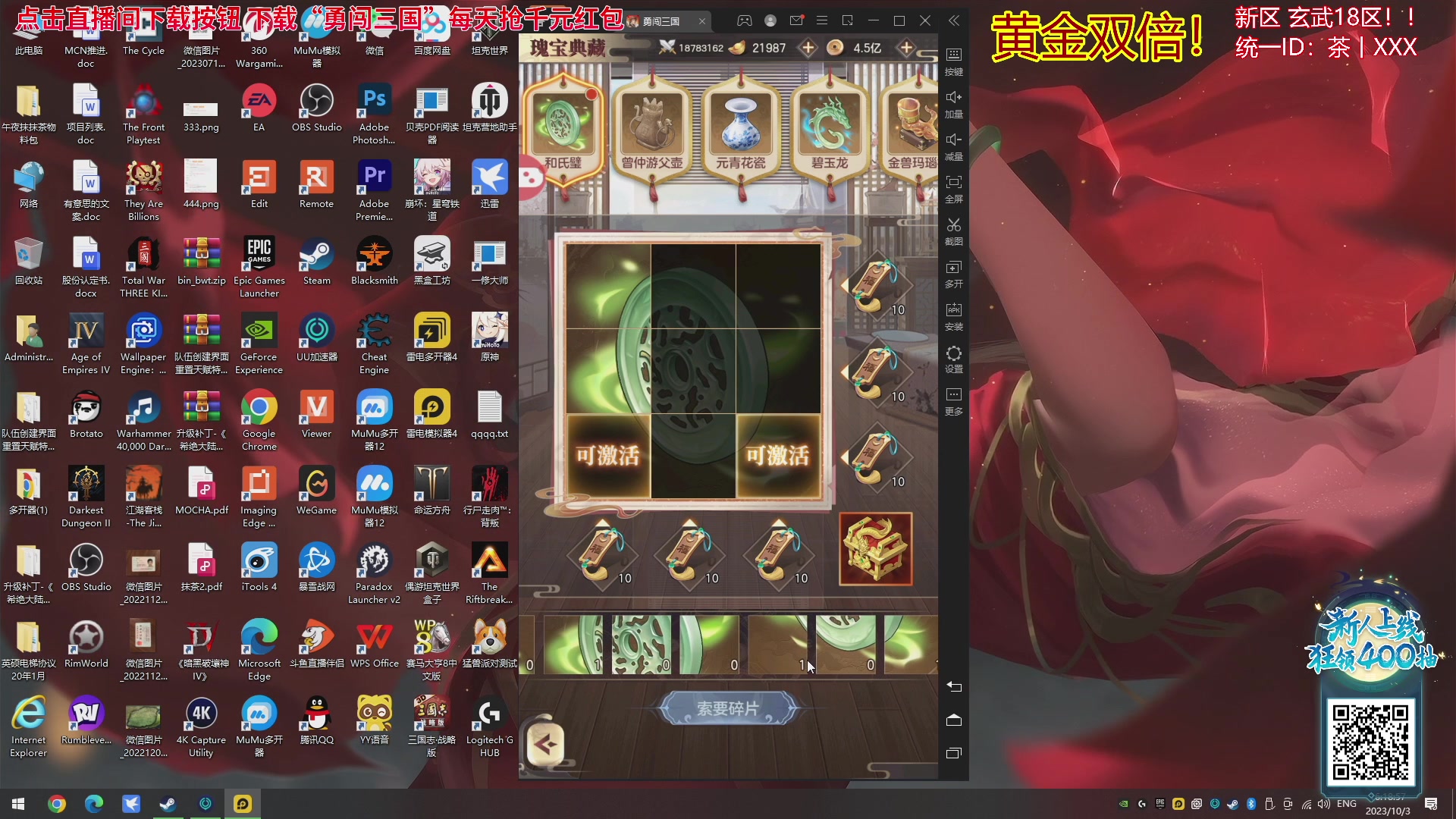Click the Steam icon in the taskbar
Screen dimensions: 1456x819
point(168,804)
